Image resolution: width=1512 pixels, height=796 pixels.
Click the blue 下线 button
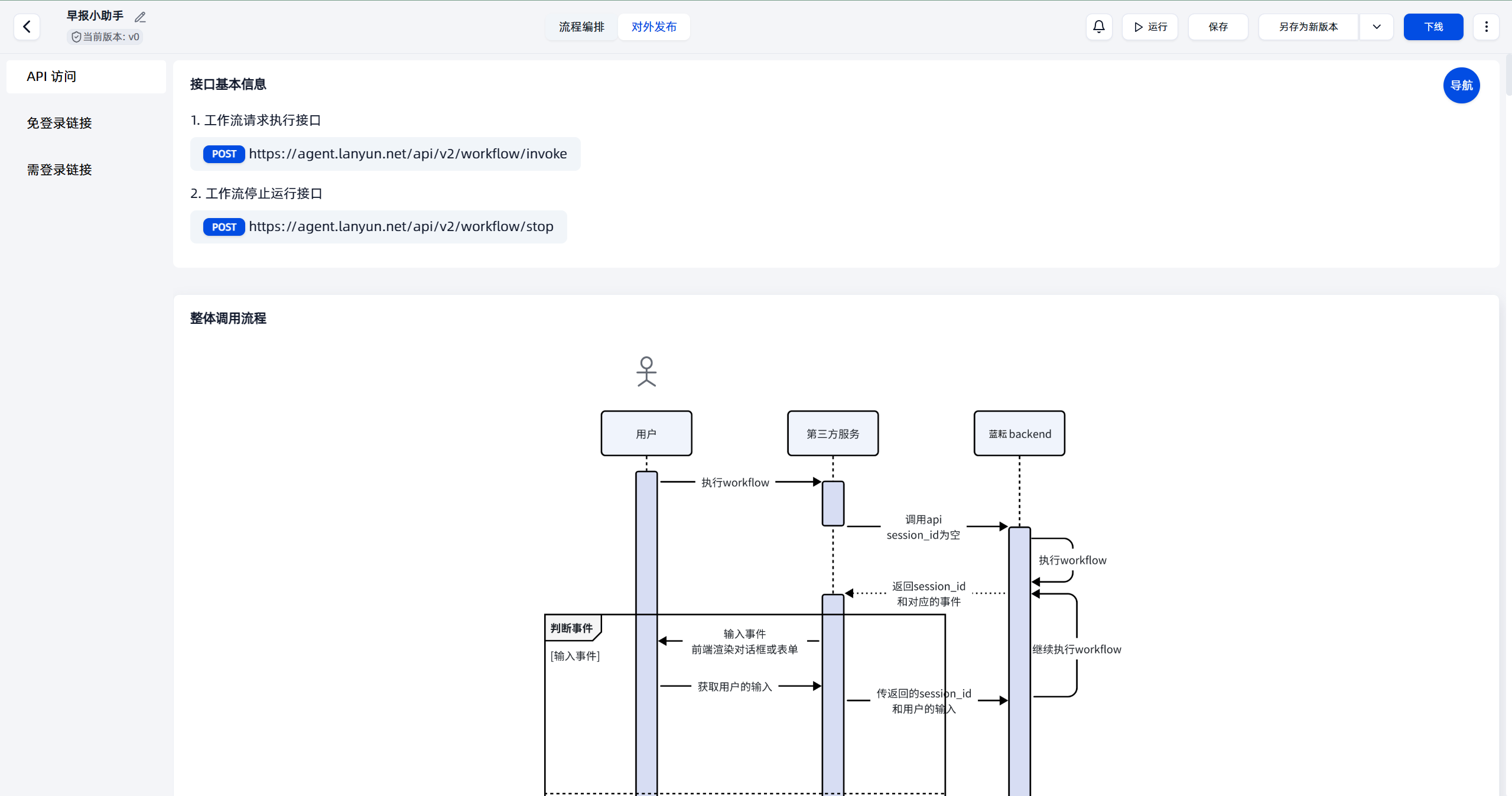pyautogui.click(x=1433, y=27)
